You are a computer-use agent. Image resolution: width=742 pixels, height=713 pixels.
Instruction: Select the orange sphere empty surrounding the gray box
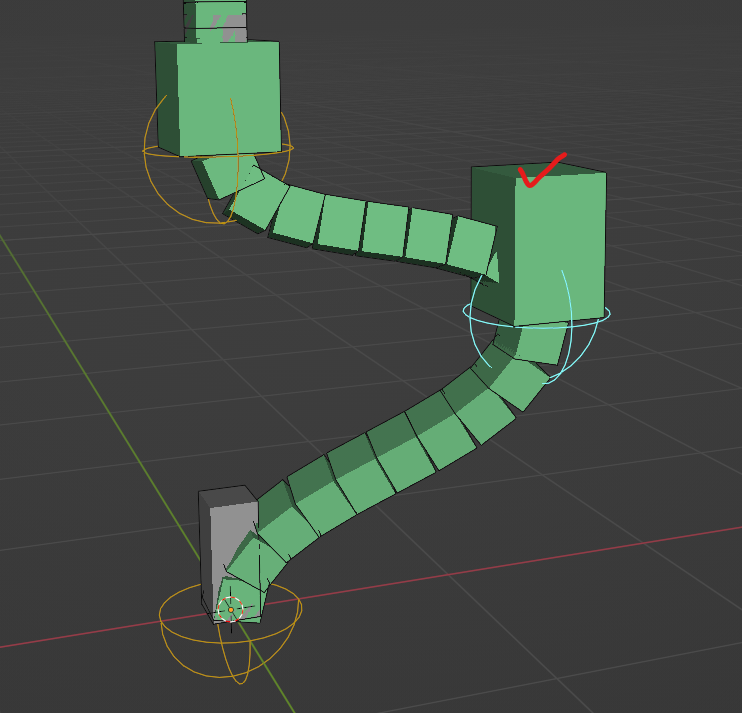[x=230, y=632]
